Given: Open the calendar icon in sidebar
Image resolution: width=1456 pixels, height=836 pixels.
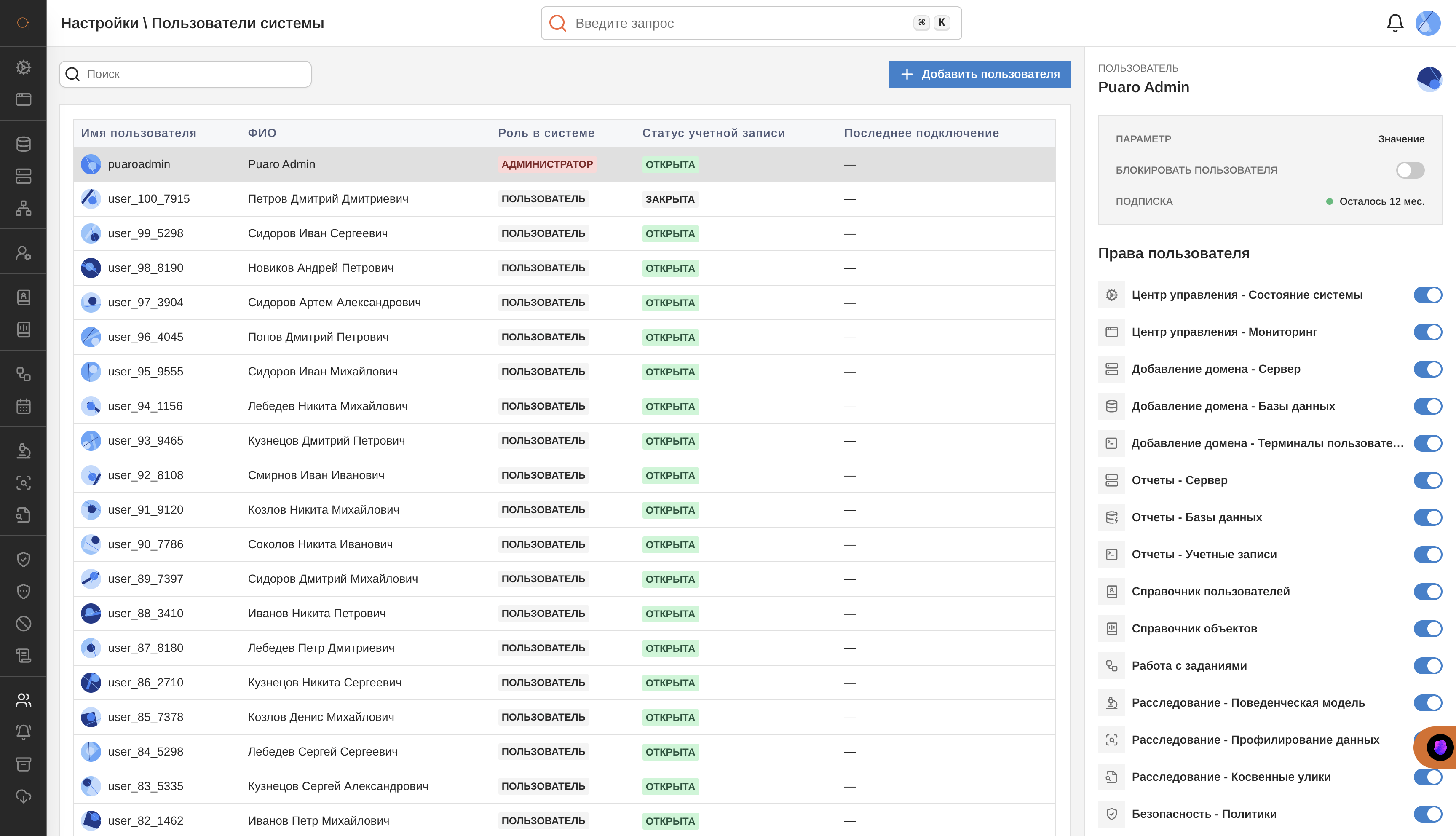Looking at the screenshot, I should pyautogui.click(x=24, y=406).
